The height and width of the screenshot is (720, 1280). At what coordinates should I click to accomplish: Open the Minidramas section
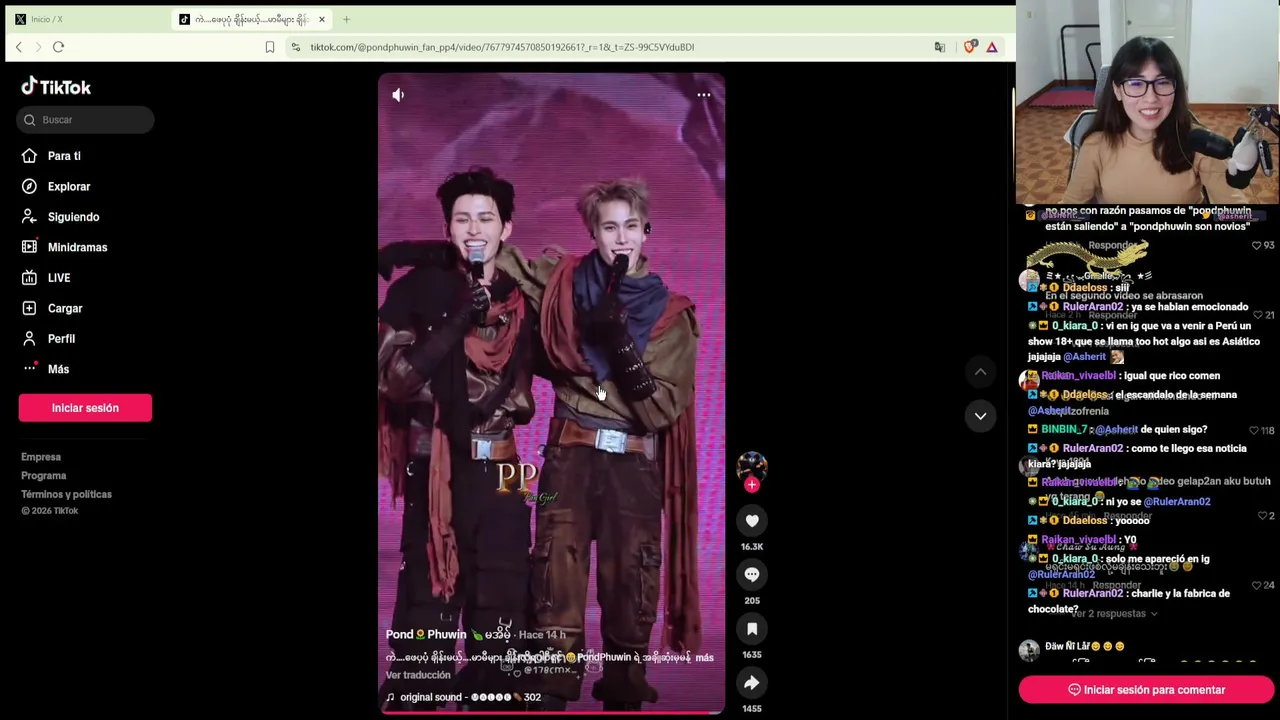tap(77, 247)
